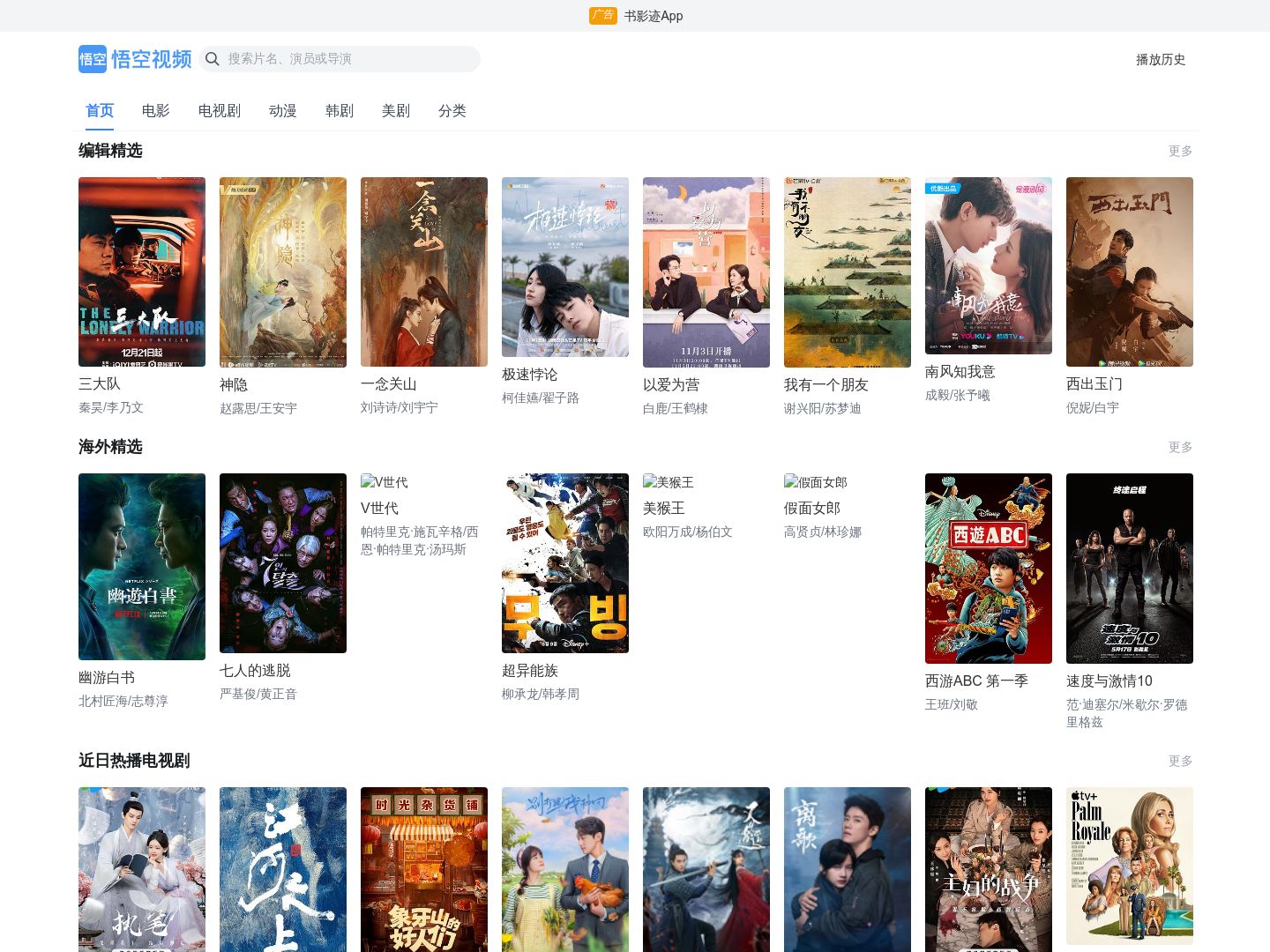Click the 南风知我意 title text
Image resolution: width=1270 pixels, height=952 pixels.
[960, 371]
